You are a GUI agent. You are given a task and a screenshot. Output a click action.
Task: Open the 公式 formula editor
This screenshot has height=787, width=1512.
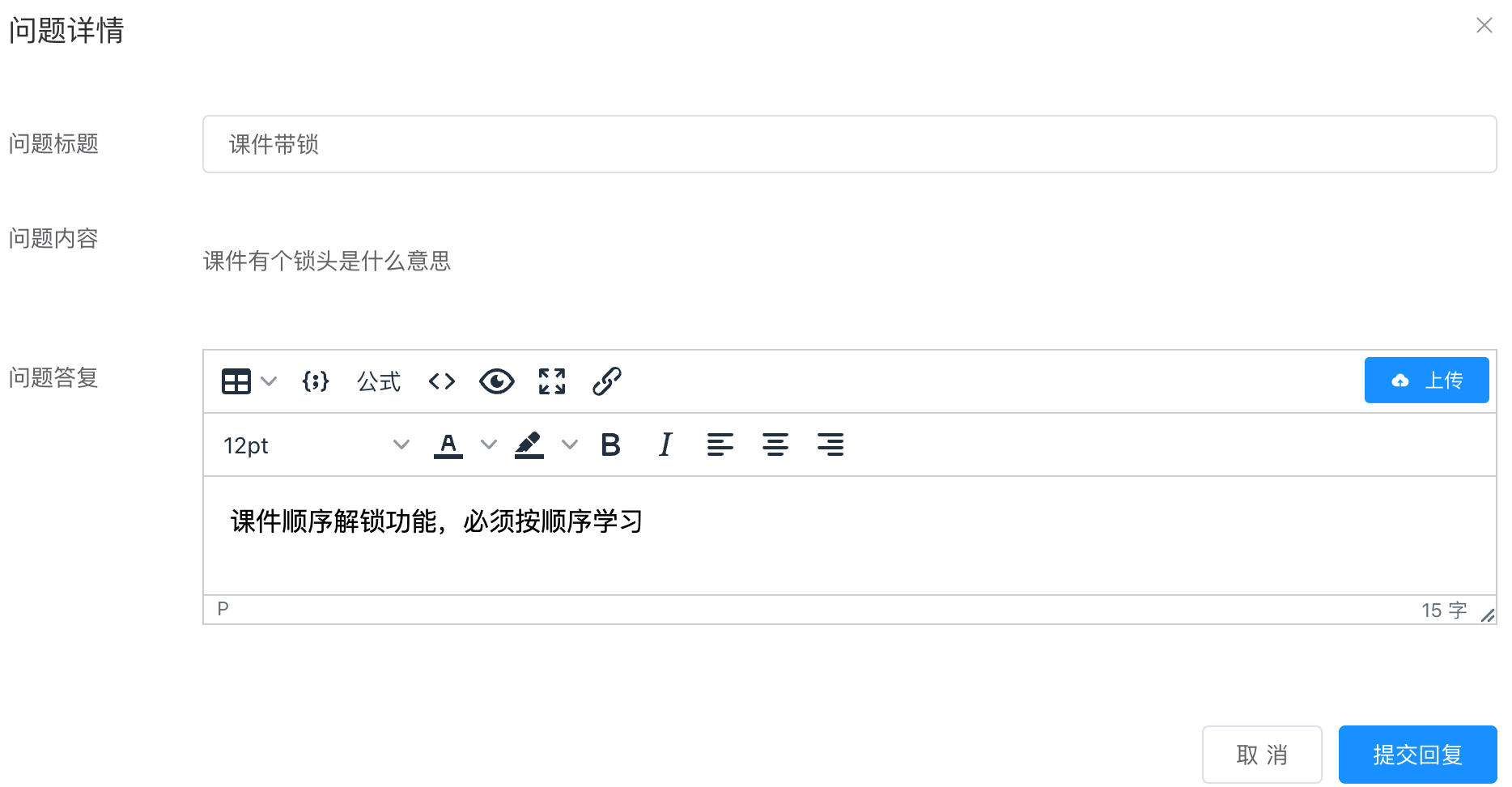point(379,381)
